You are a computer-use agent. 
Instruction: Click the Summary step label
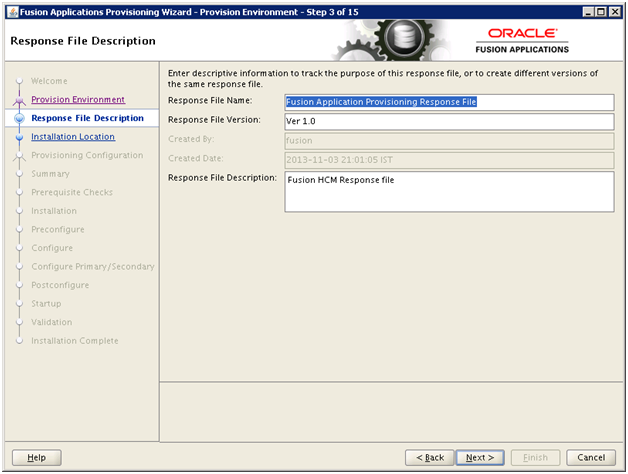coord(50,174)
